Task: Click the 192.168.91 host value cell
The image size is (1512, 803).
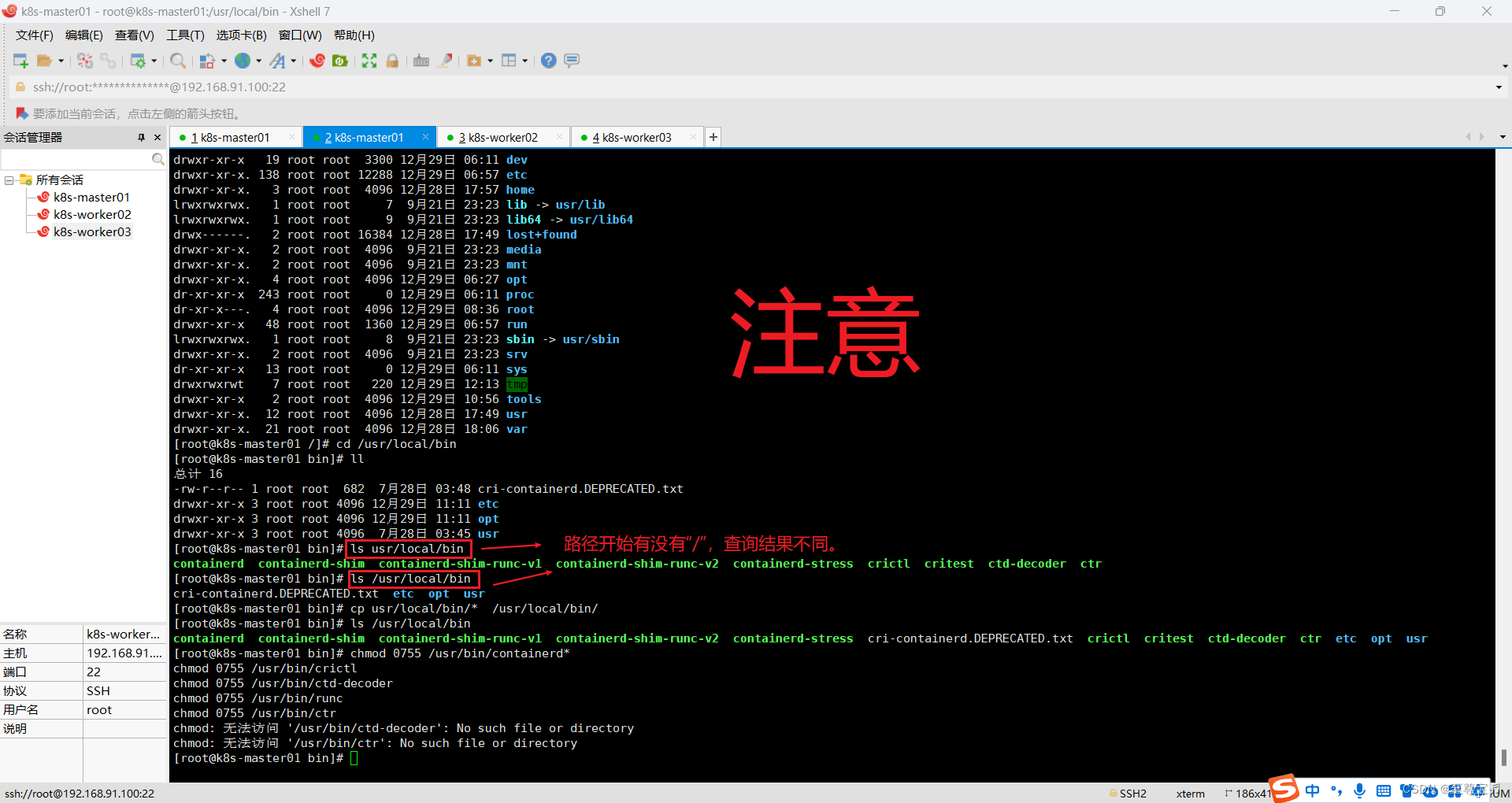Action: [x=124, y=653]
